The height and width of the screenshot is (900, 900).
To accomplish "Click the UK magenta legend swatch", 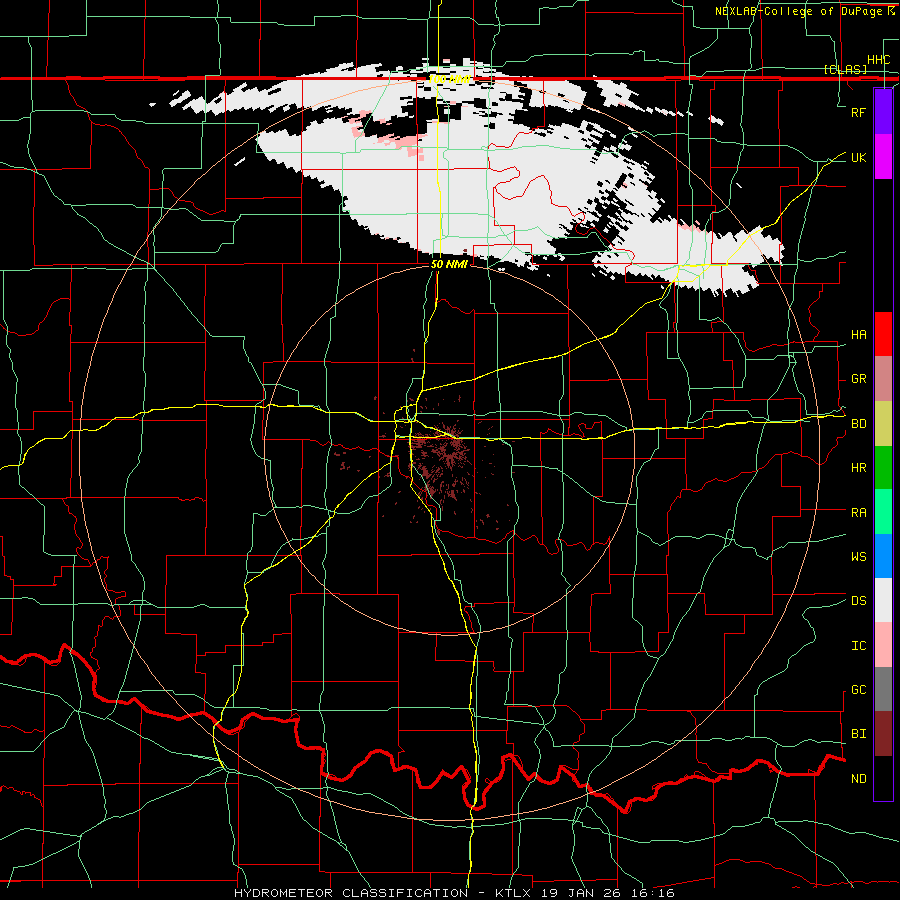I will click(x=883, y=157).
